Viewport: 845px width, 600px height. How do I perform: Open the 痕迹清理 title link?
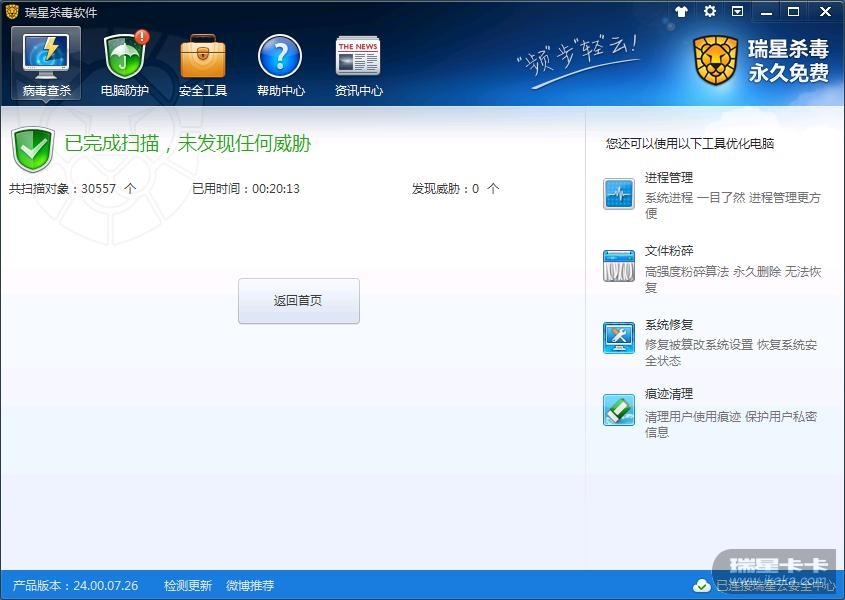pyautogui.click(x=669, y=394)
